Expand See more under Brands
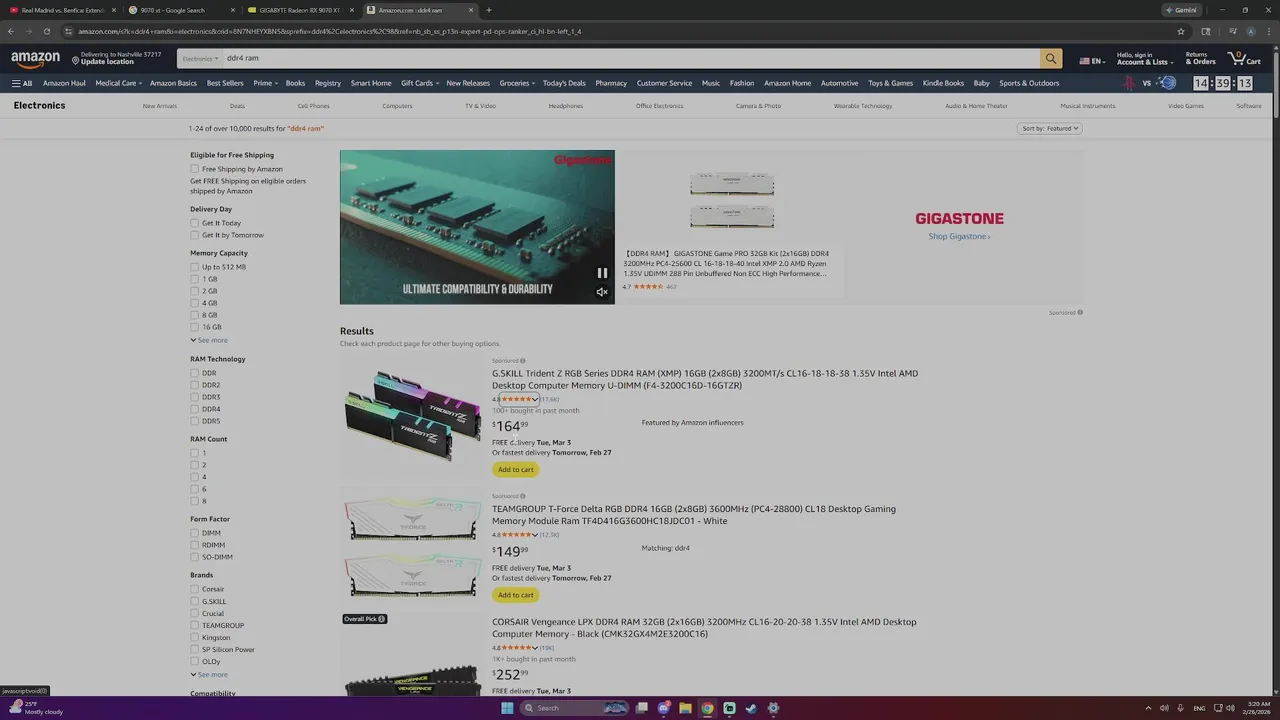The width and height of the screenshot is (1280, 720). click(209, 674)
